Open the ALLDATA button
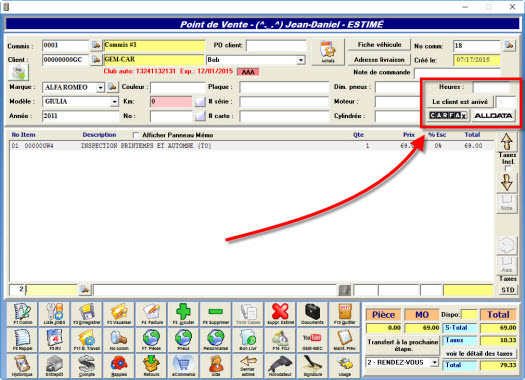The image size is (525, 380). coord(493,116)
